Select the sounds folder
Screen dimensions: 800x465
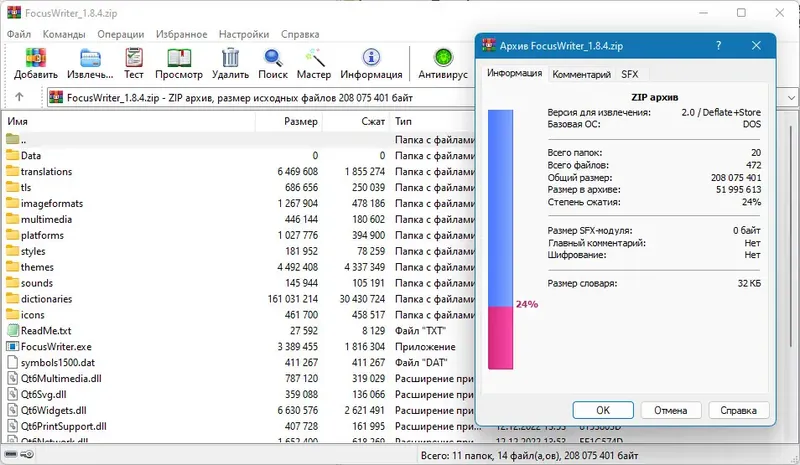point(239,283)
